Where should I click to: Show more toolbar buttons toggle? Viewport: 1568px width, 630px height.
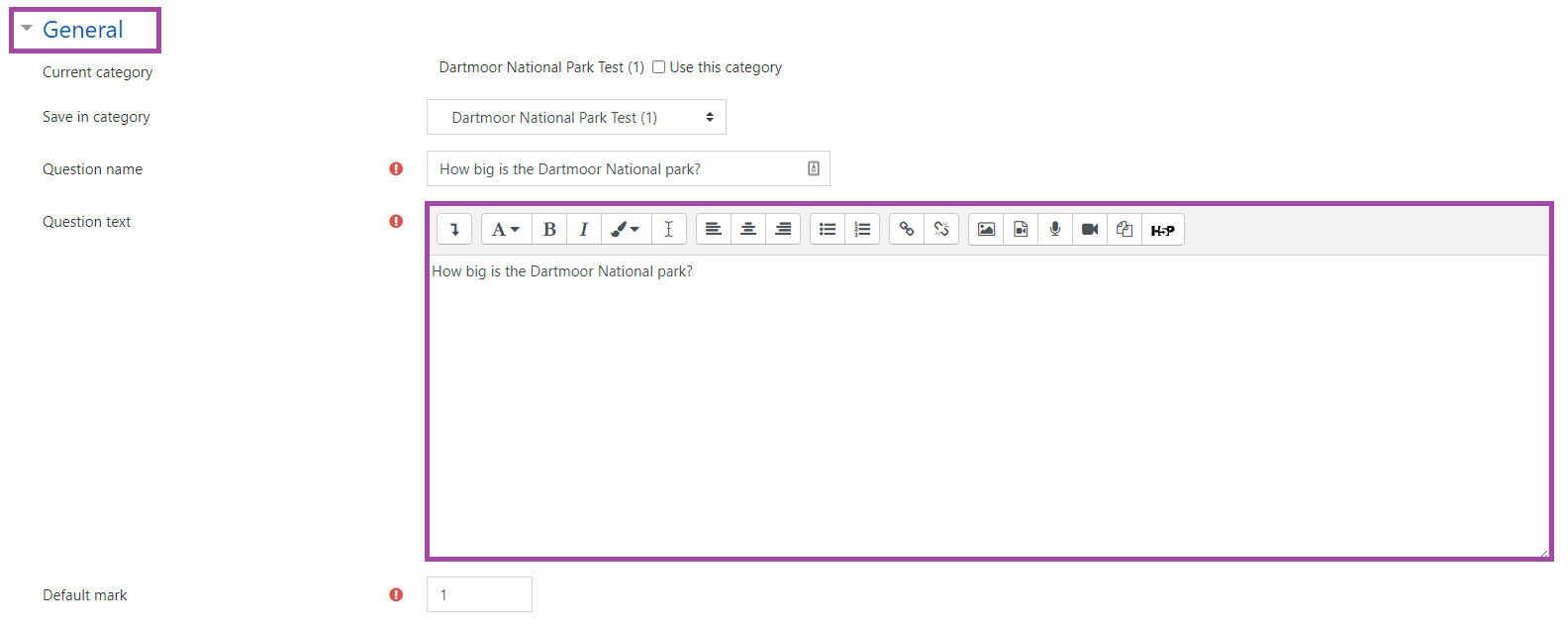454,230
